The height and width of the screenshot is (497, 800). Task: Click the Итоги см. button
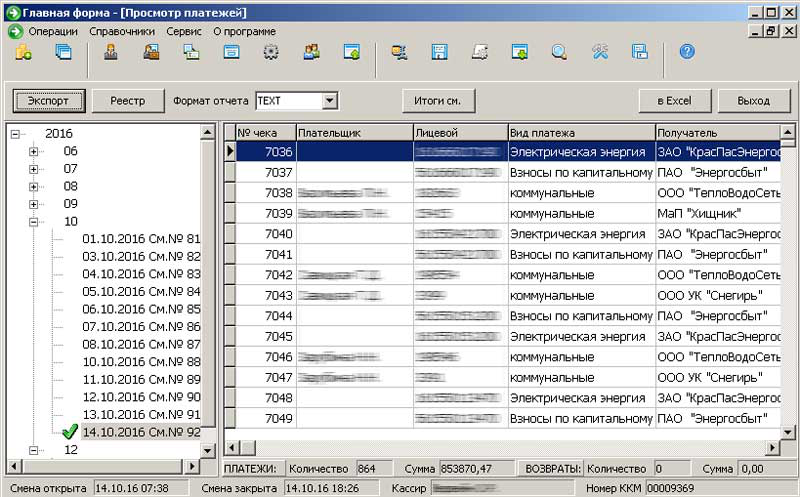coord(438,101)
